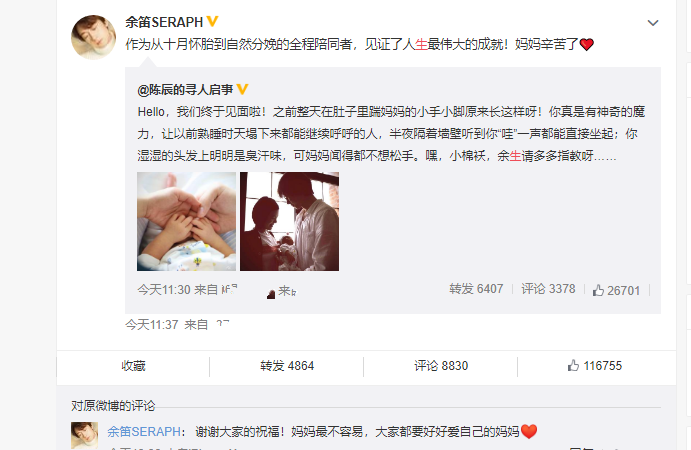The image size is (691, 450).
Task: Click 转发 4864 to repost
Action: 287,366
